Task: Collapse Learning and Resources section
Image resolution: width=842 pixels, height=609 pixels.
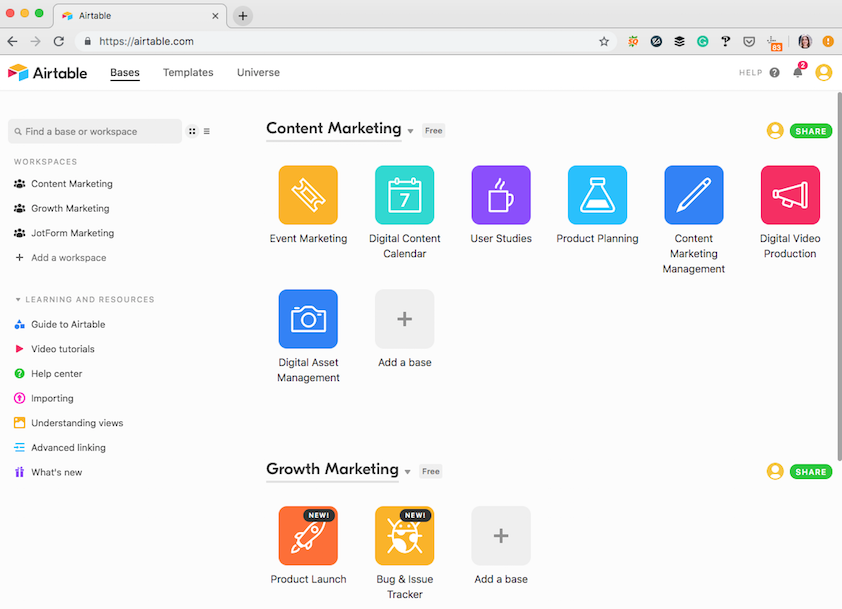Action: (x=18, y=300)
